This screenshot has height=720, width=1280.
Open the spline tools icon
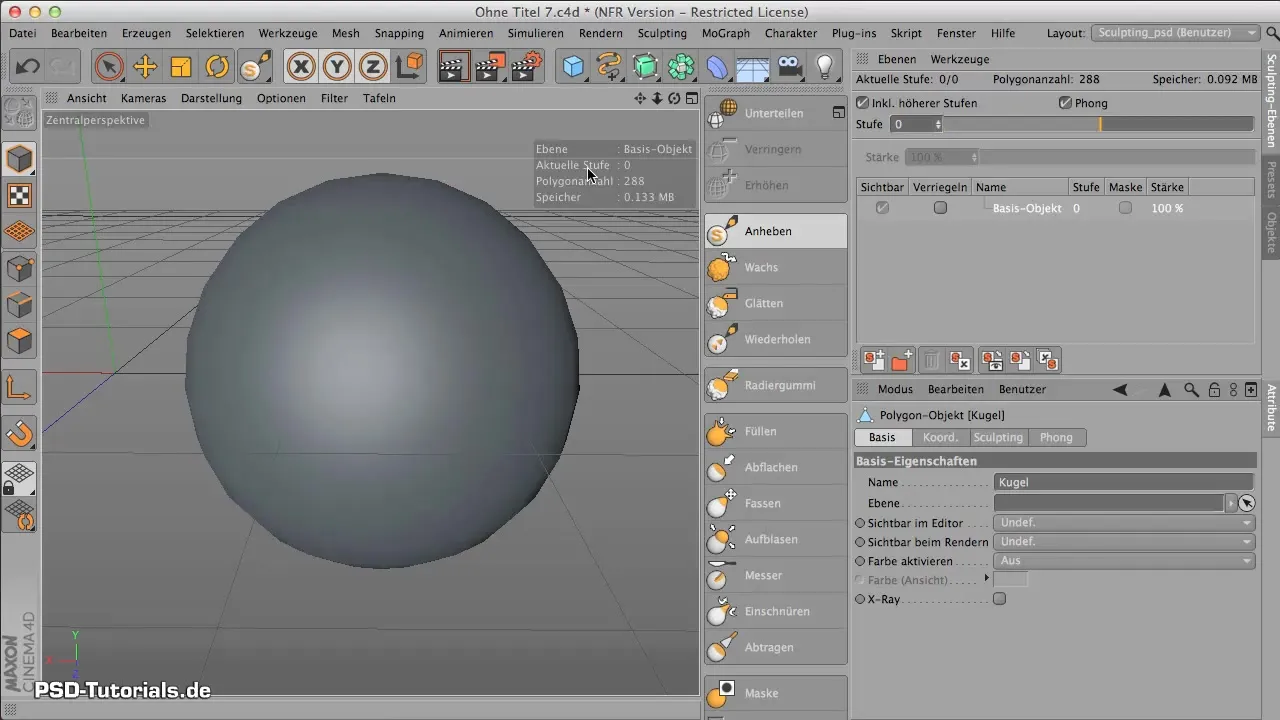tap(609, 67)
